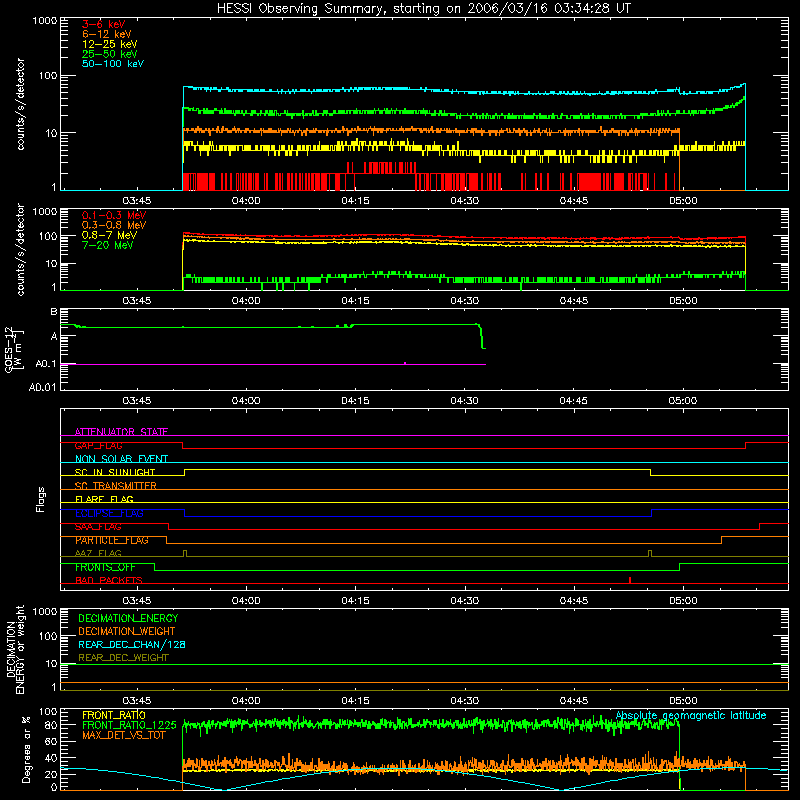
Task: Select the orange 0.3-0.8 MeV legend label
Action: coord(114,225)
